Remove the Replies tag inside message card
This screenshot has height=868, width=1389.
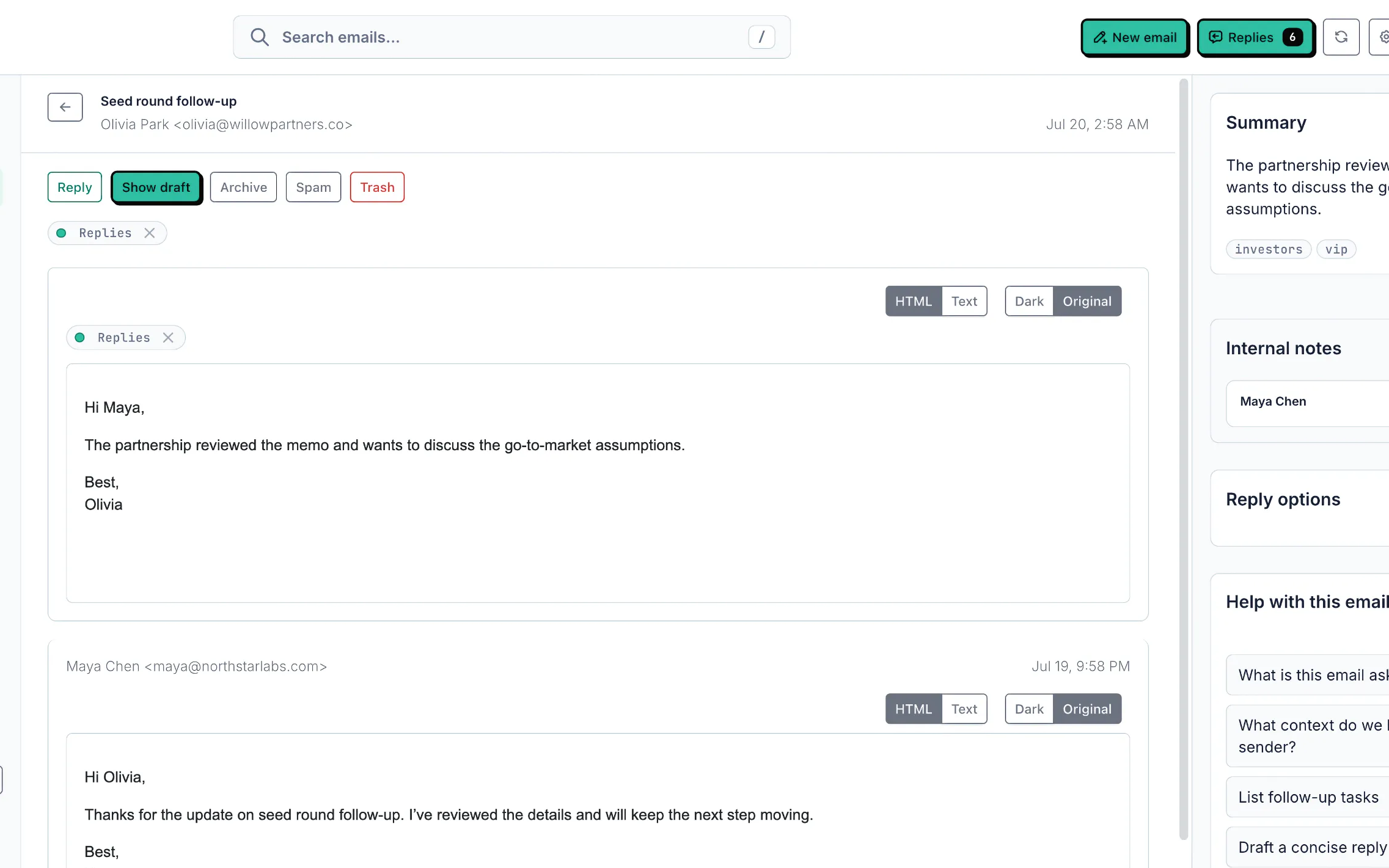tap(168, 337)
